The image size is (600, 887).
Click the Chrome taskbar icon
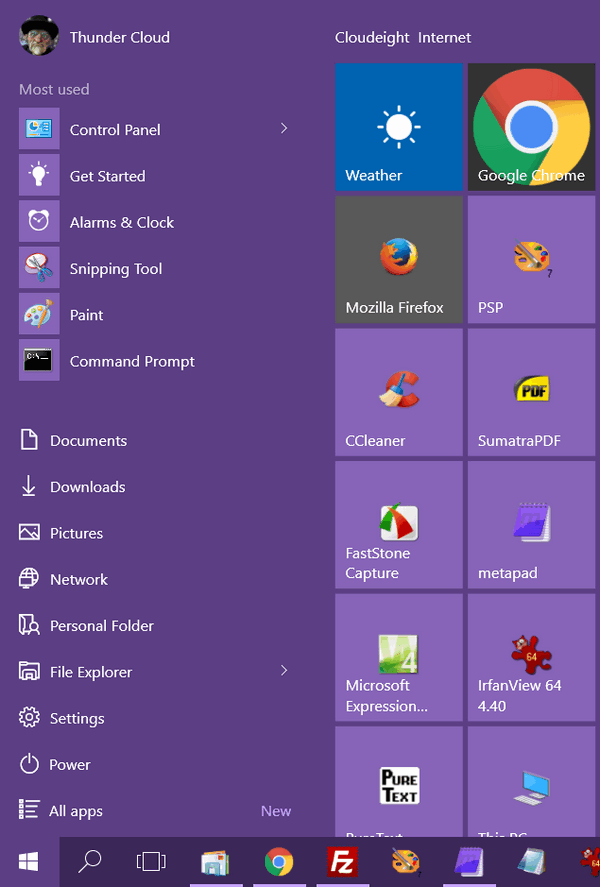coord(279,862)
